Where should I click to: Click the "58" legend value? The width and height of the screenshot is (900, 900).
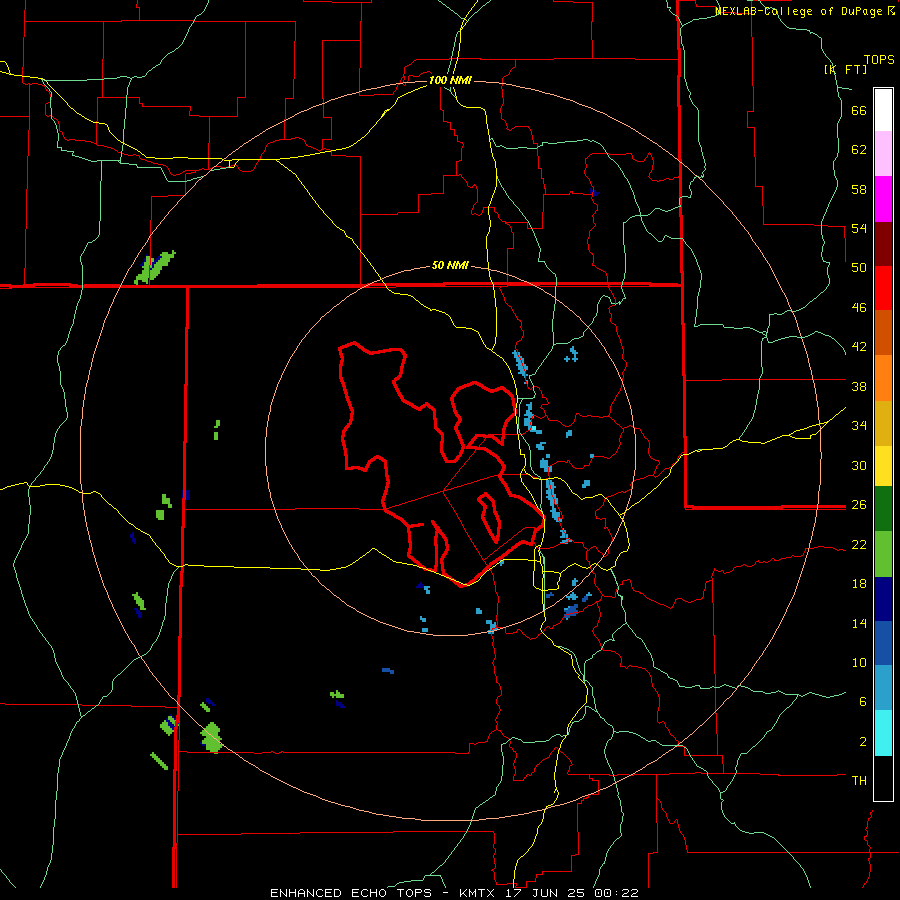(x=859, y=189)
